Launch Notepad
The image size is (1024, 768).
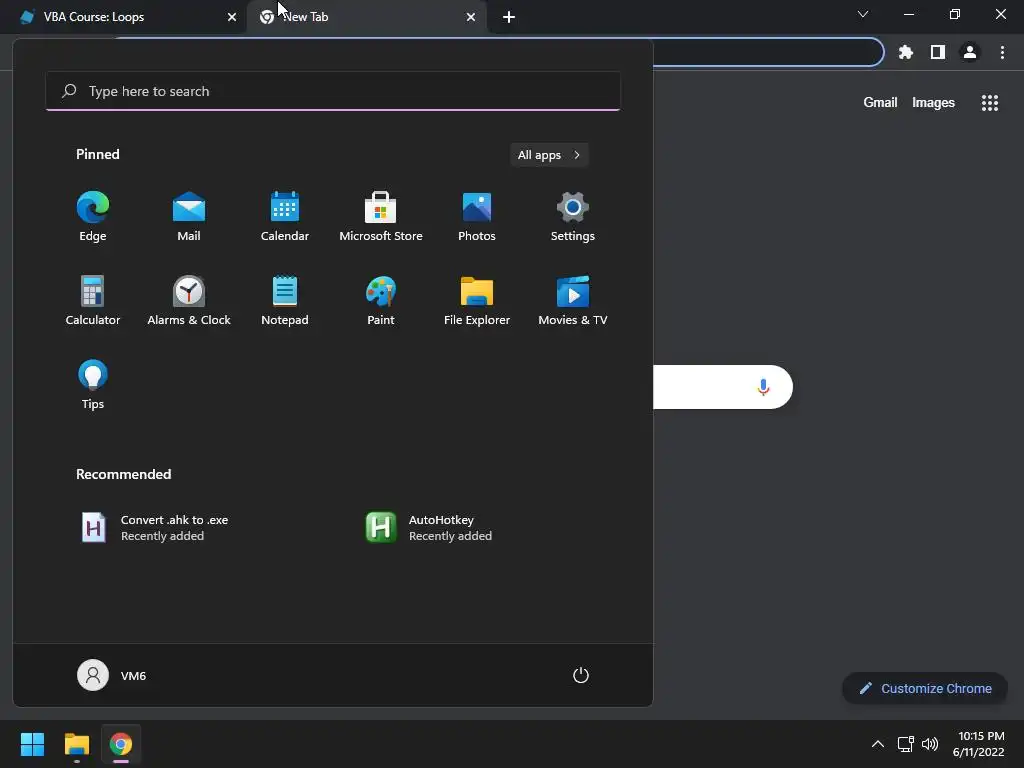pos(285,300)
